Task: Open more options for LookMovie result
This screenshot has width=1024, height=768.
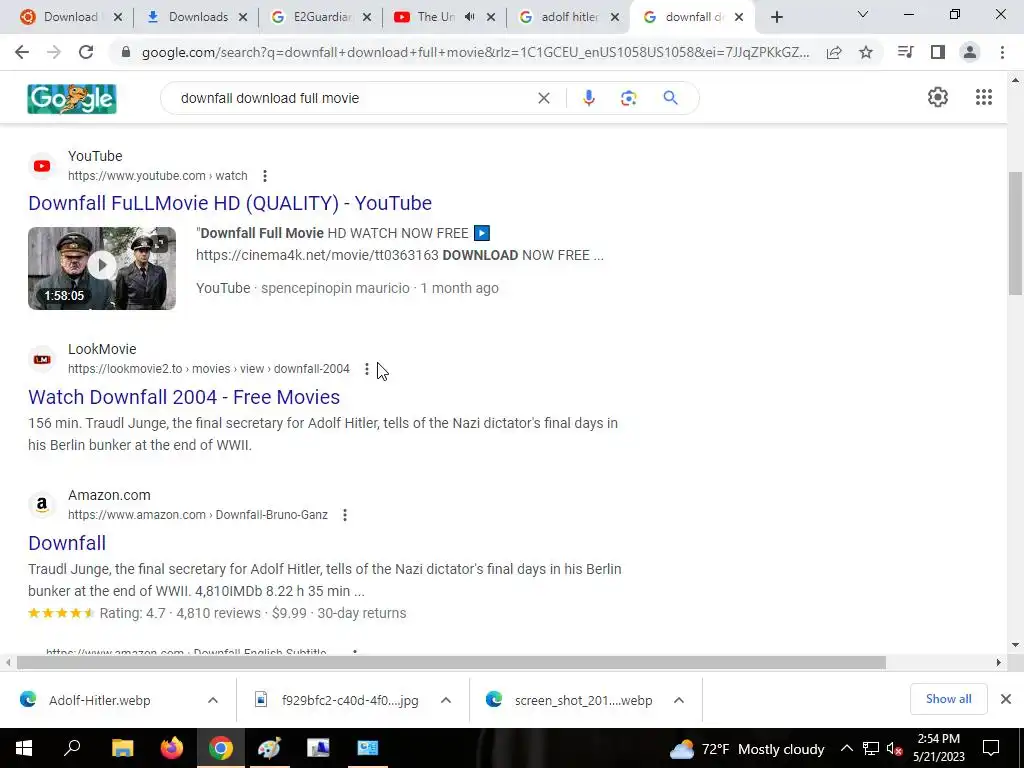Action: 367,369
